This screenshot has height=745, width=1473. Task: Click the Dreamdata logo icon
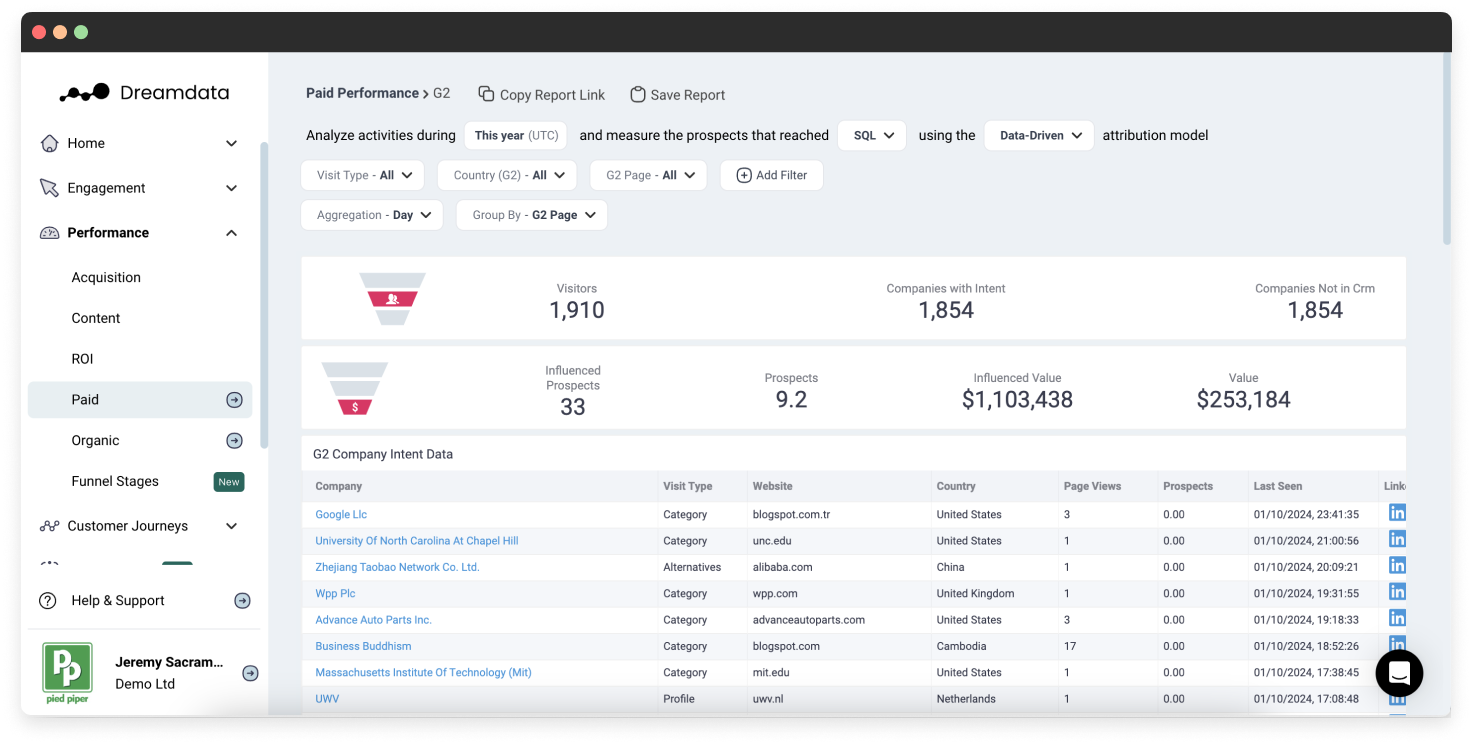85,93
